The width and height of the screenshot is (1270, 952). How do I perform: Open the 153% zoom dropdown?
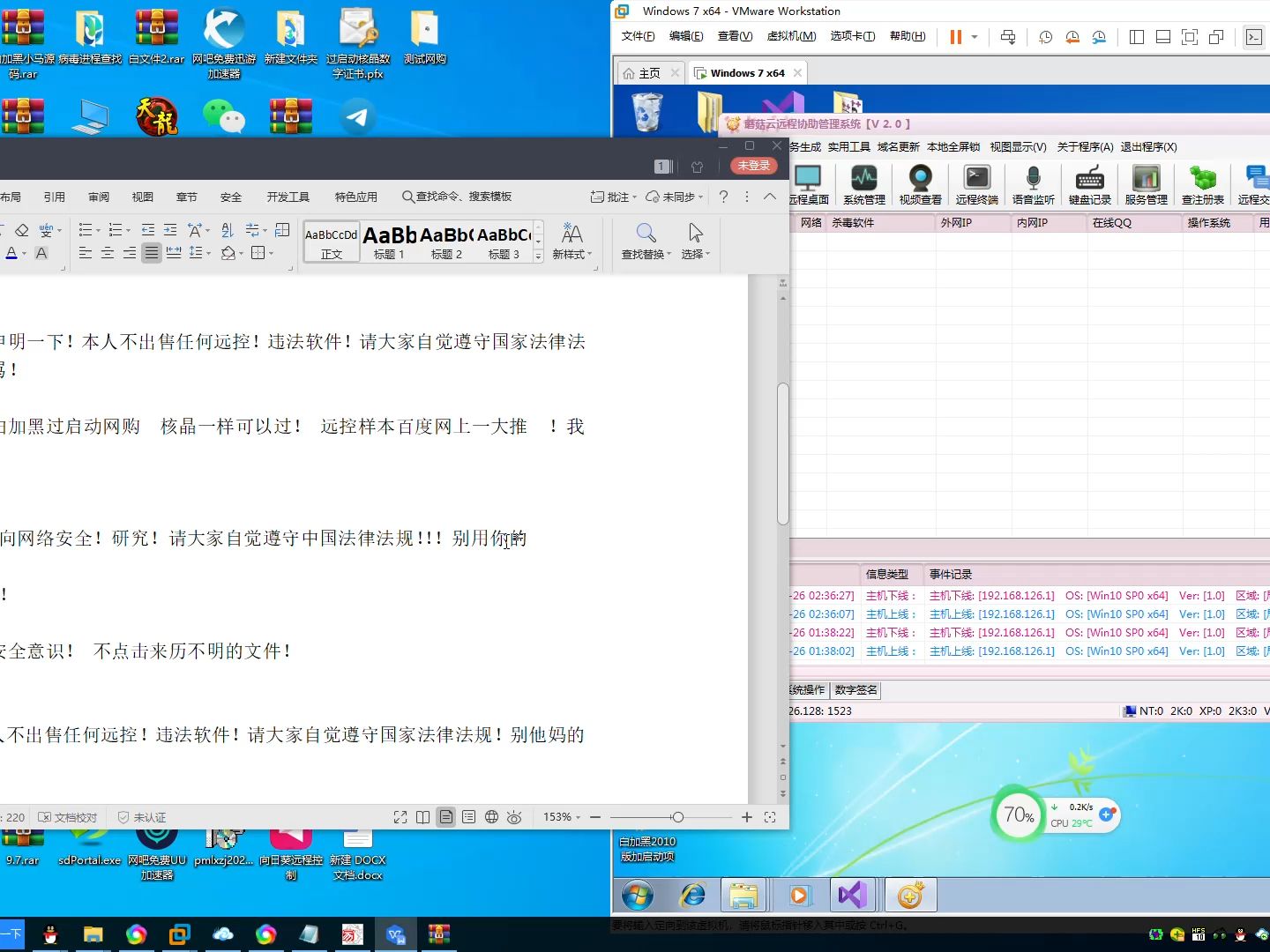point(562,817)
